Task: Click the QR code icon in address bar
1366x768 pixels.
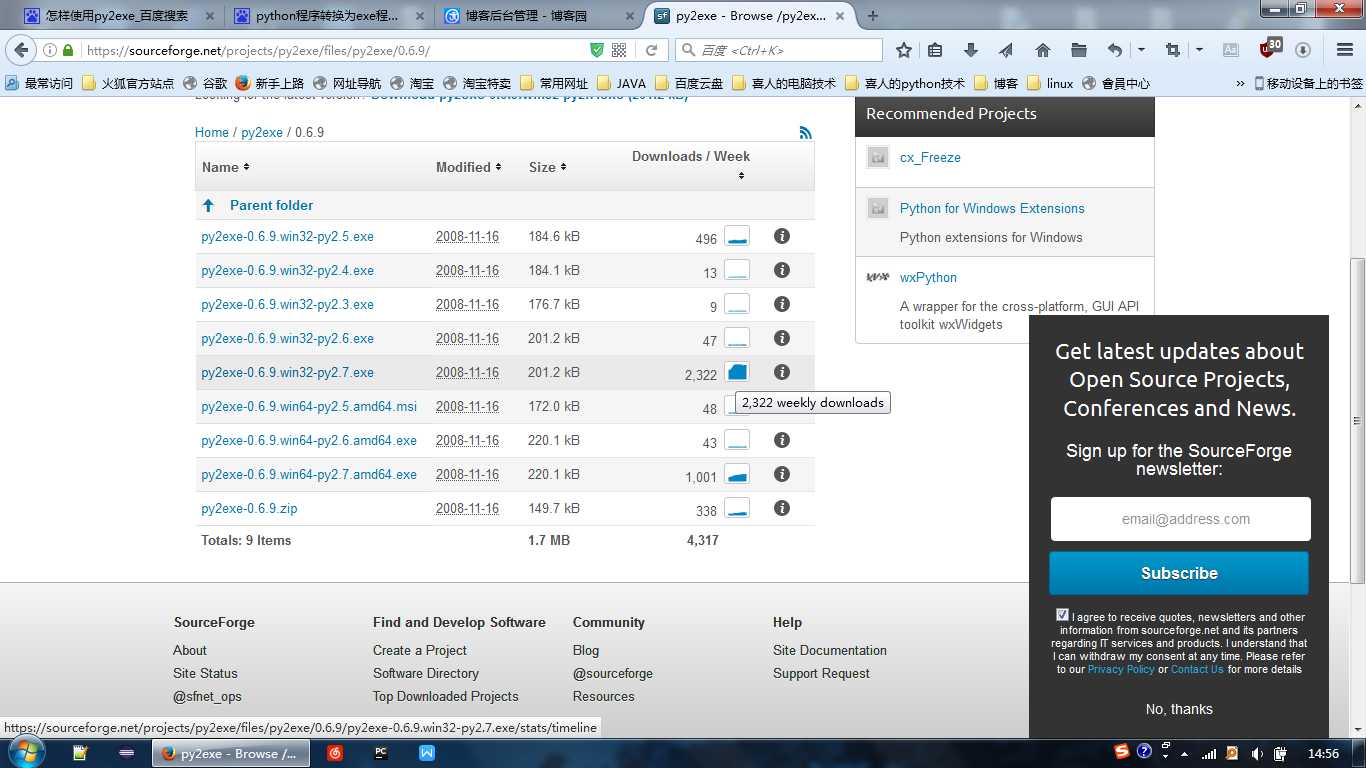Action: click(x=619, y=50)
